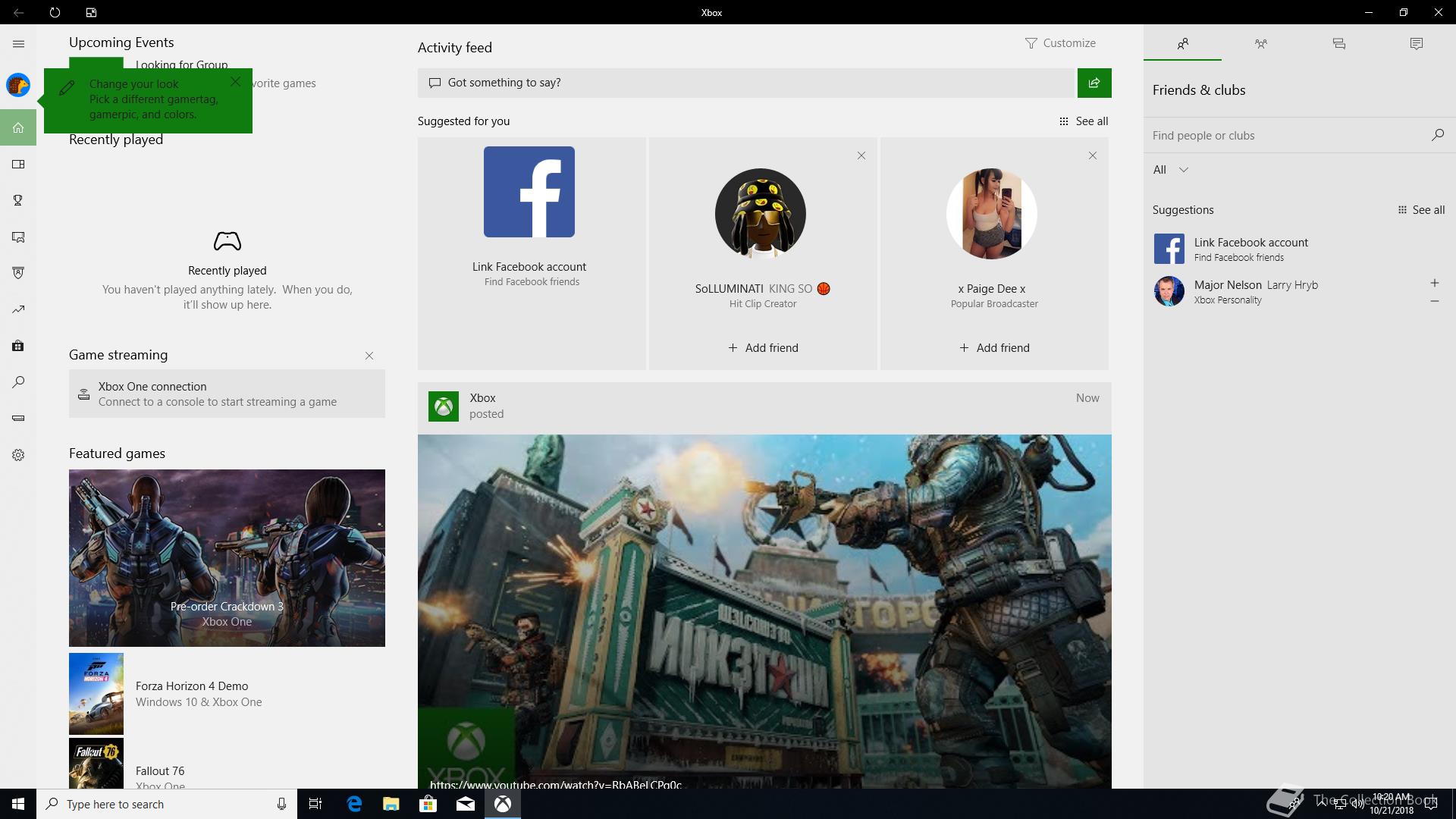Add x Paige Dee x as friend
This screenshot has height=819, width=1456.
[x=994, y=348]
